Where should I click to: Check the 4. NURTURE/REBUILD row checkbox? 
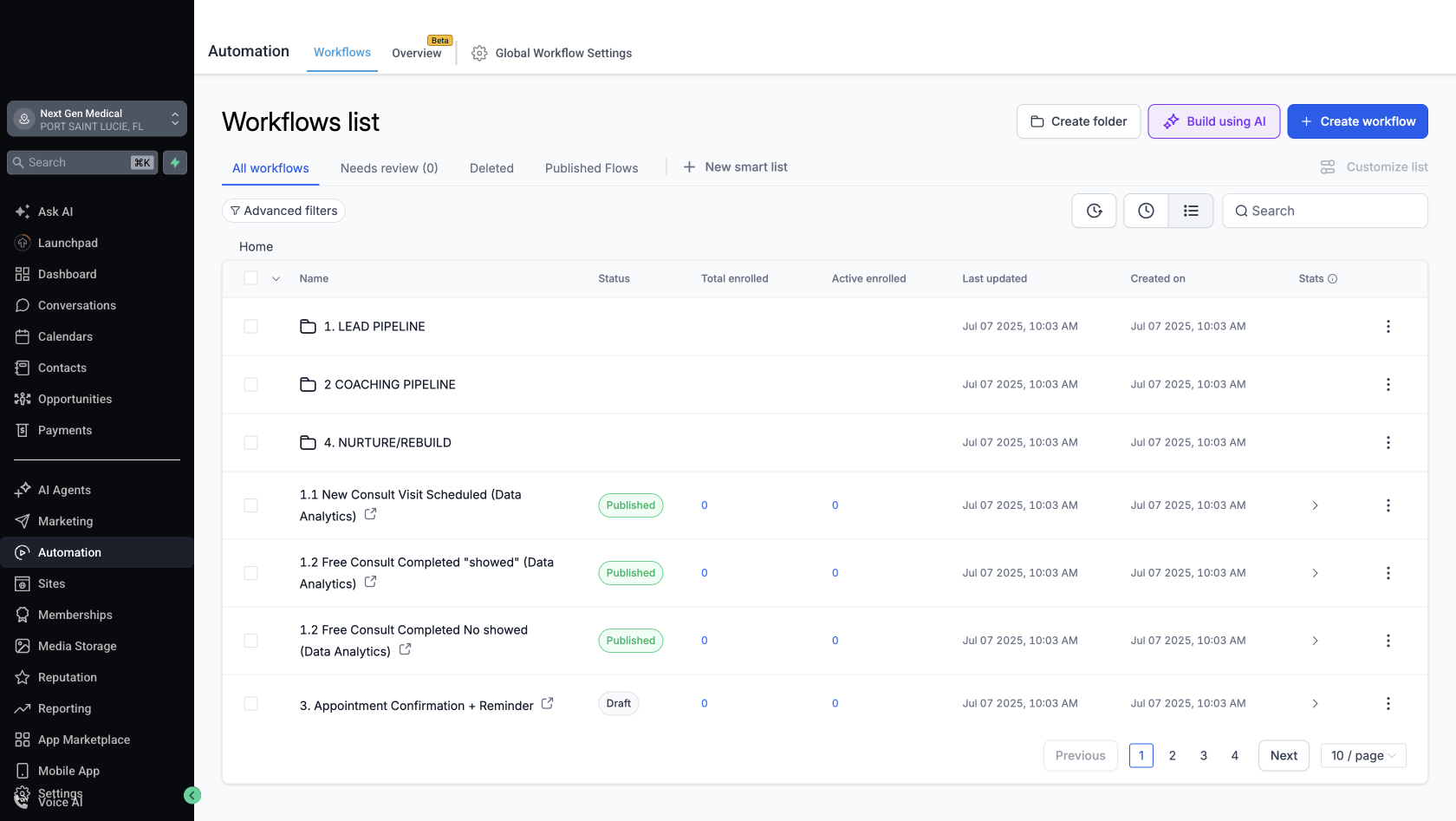click(x=250, y=442)
